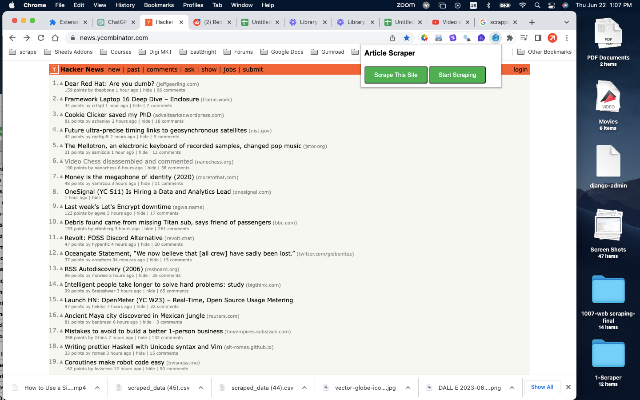Upvote Ancient Maya city story
This screenshot has width=640, height=400.
pos(62,316)
